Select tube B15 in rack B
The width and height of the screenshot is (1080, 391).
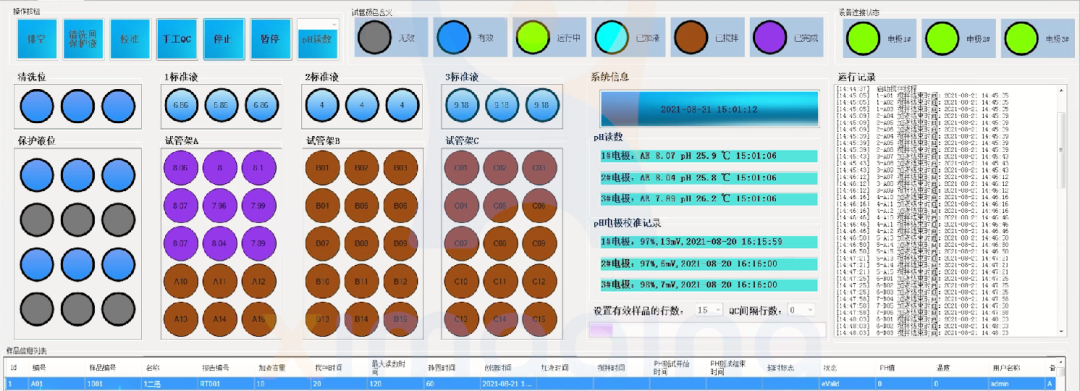pyautogui.click(x=400, y=319)
